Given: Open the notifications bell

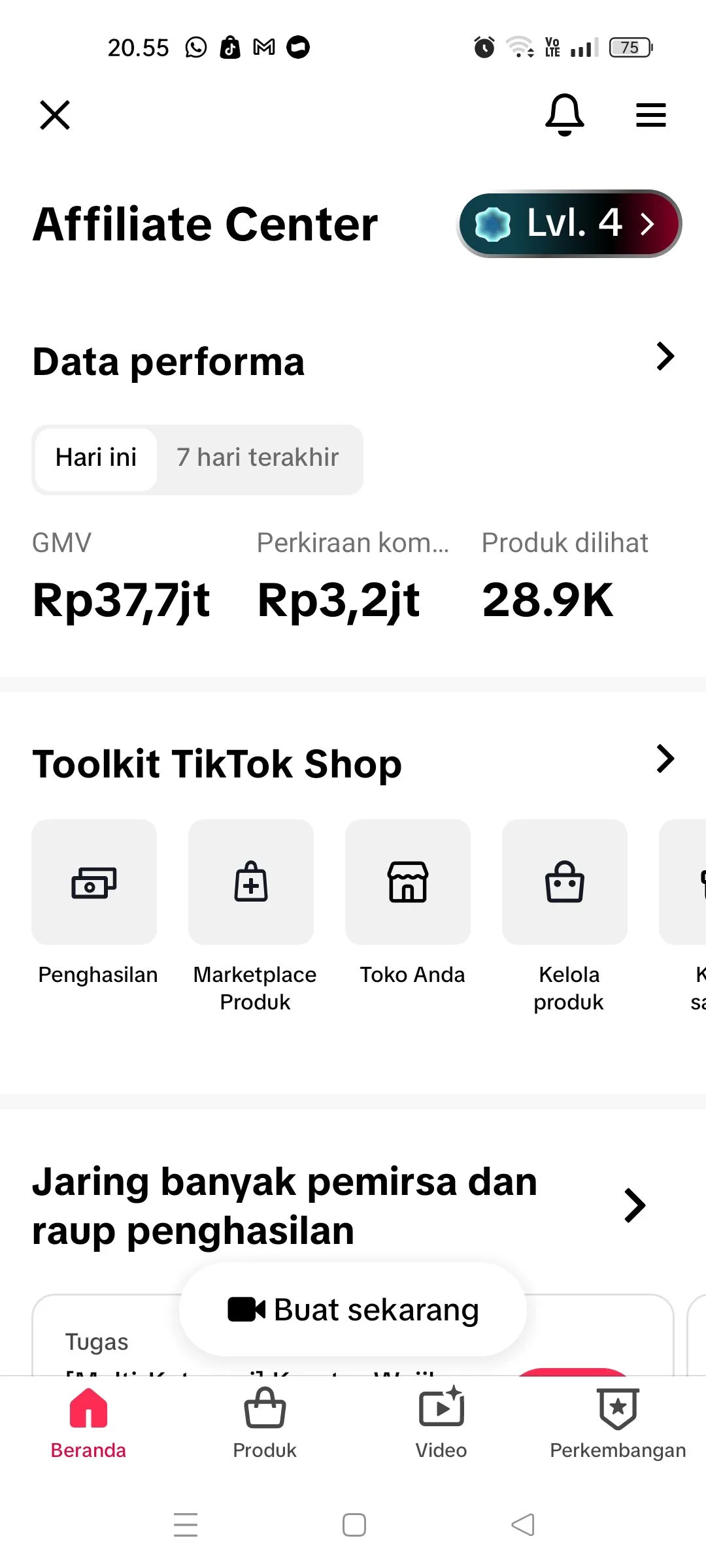Looking at the screenshot, I should click(x=564, y=115).
